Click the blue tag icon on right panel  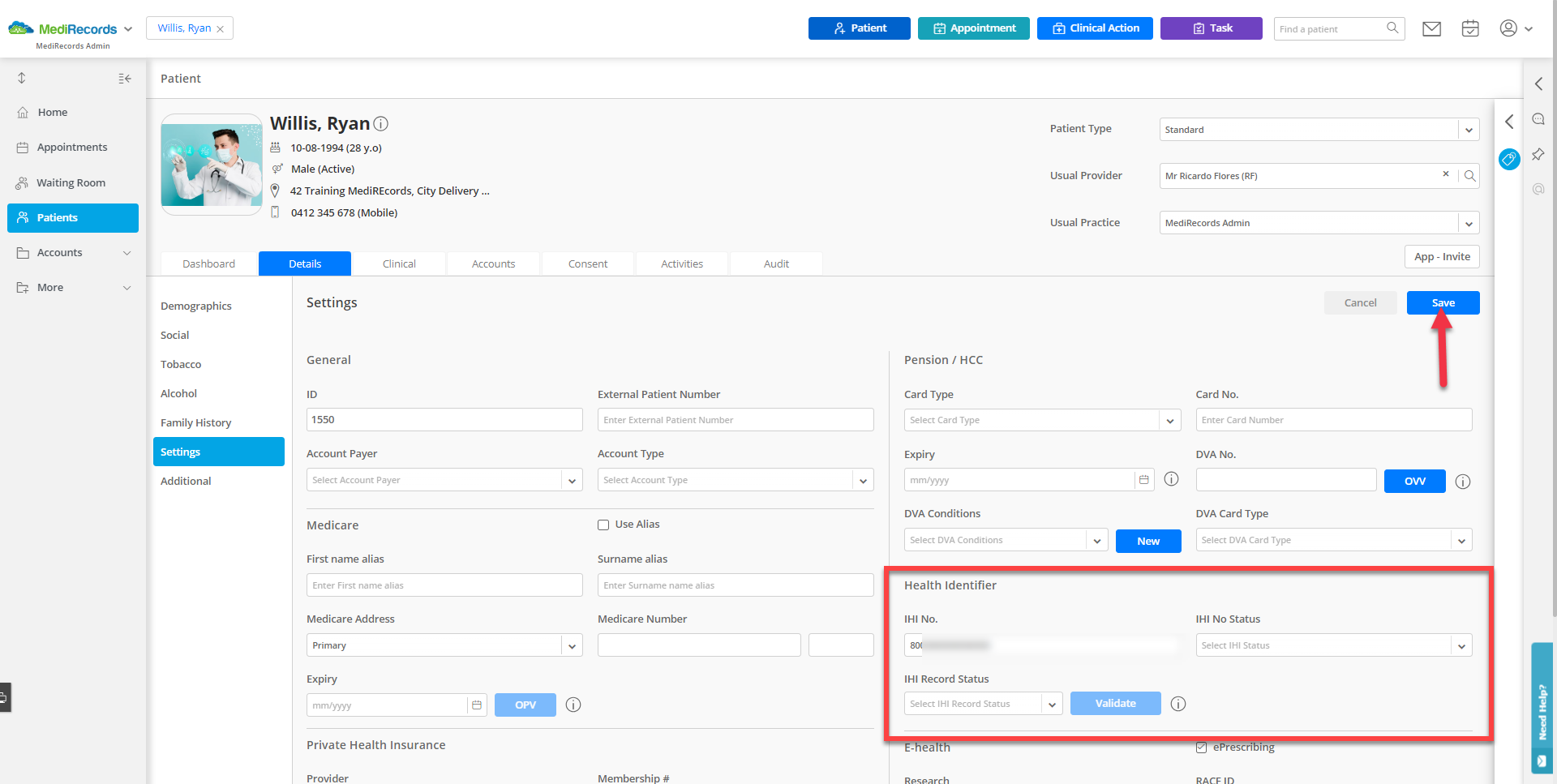click(1508, 159)
